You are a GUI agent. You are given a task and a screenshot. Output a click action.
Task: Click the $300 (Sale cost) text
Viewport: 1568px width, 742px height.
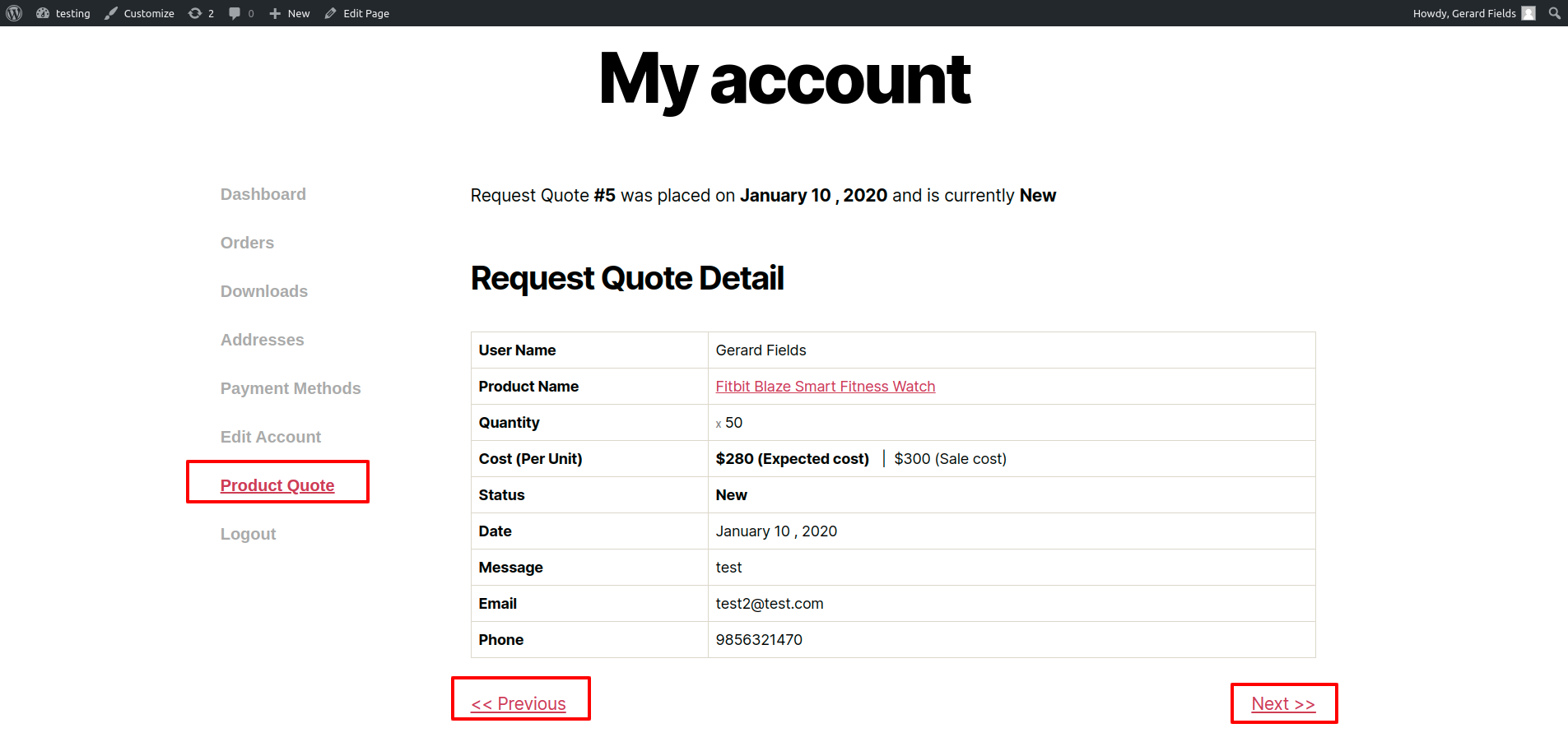click(951, 459)
